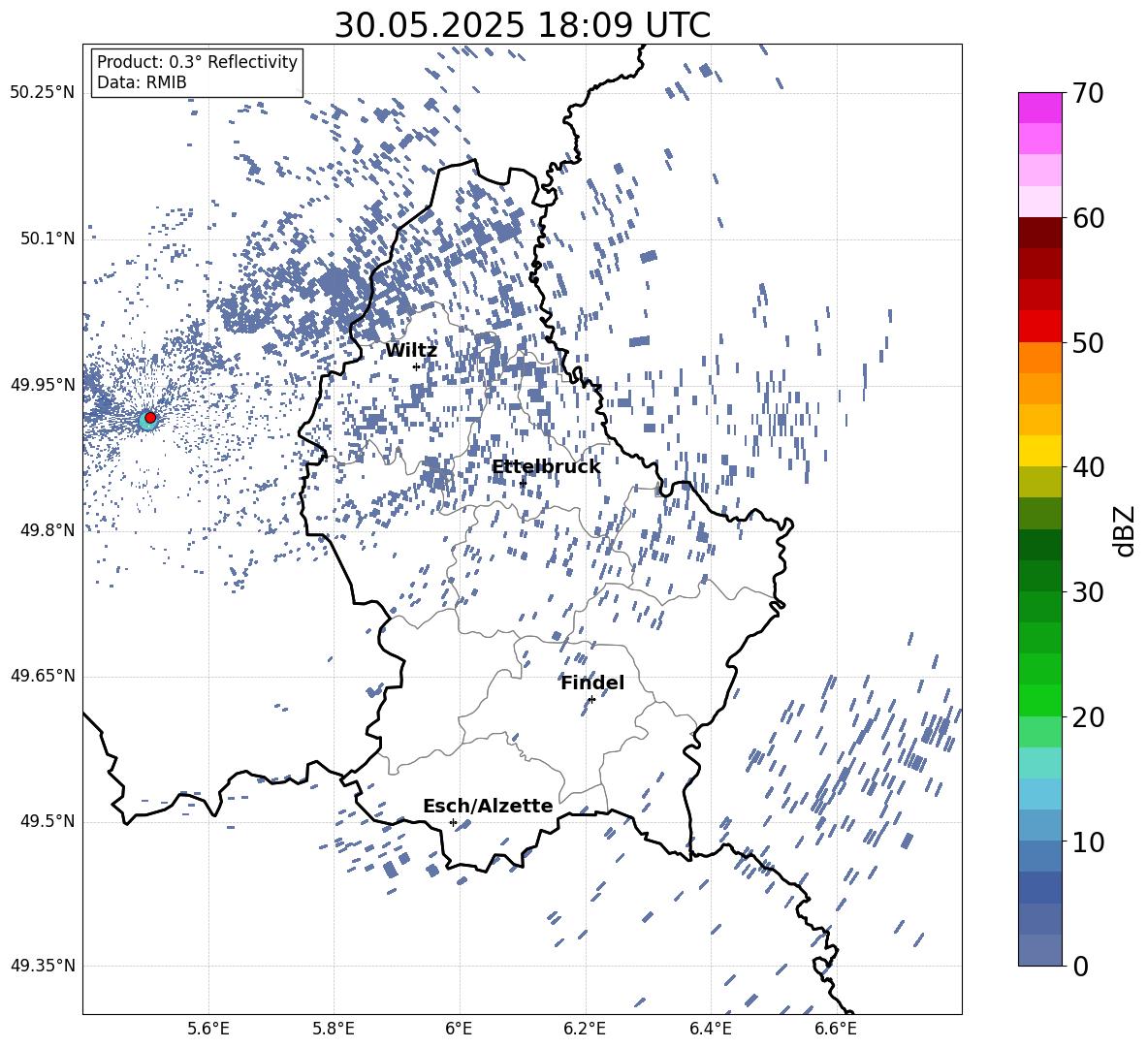The width and height of the screenshot is (1148, 1048).
Task: Click the 5.8°E longitude tick label
Action: (334, 1029)
